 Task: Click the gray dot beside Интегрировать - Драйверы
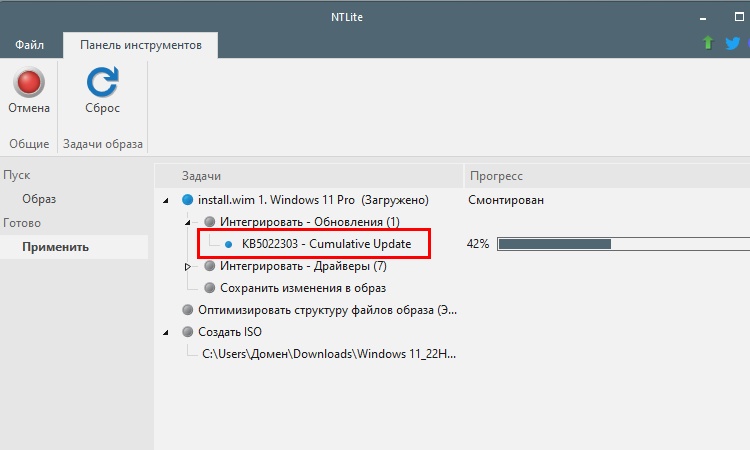pyautogui.click(x=210, y=266)
